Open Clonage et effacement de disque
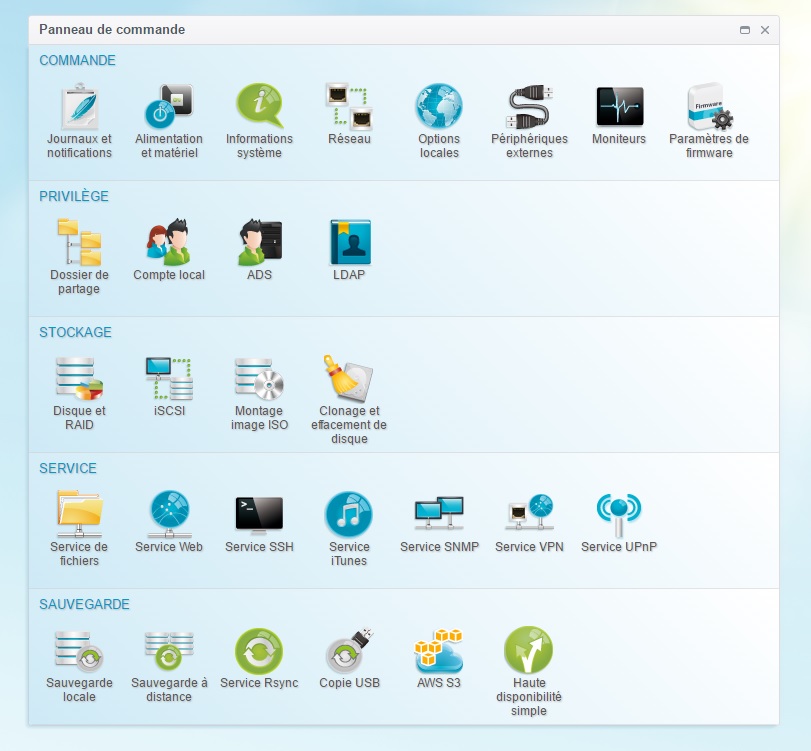This screenshot has height=751, width=811. click(349, 380)
